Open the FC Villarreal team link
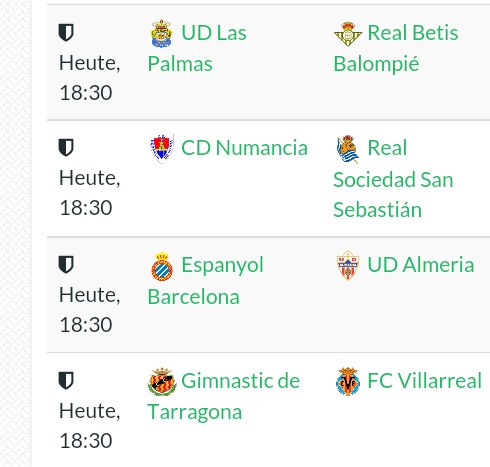This screenshot has height=467, width=490. [x=425, y=380]
